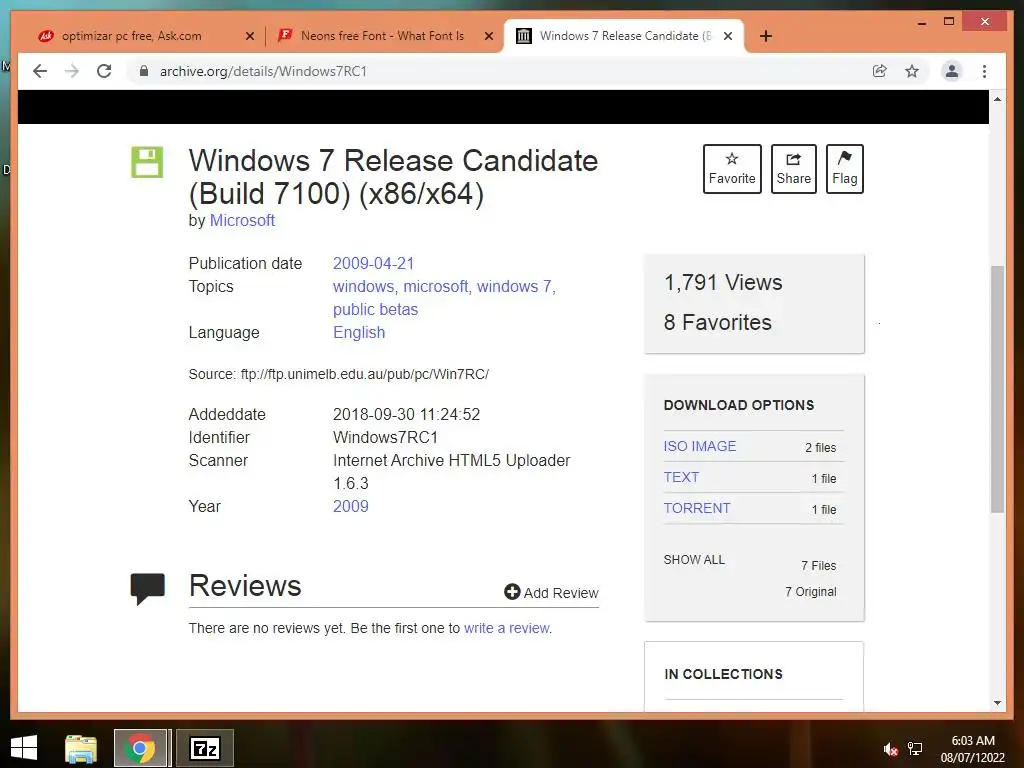Open the 2009-04-21 publication date link
This screenshot has width=1024, height=768.
374,263
